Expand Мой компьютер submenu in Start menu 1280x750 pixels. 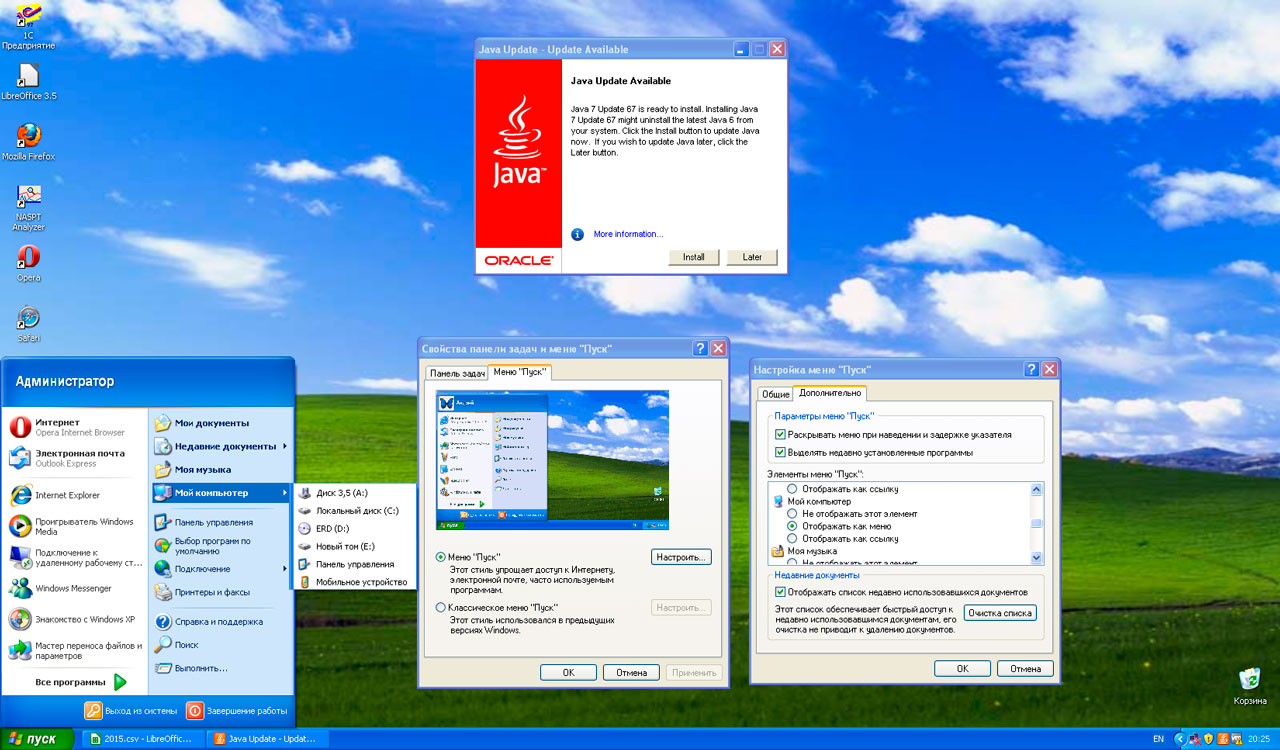pyautogui.click(x=220, y=492)
